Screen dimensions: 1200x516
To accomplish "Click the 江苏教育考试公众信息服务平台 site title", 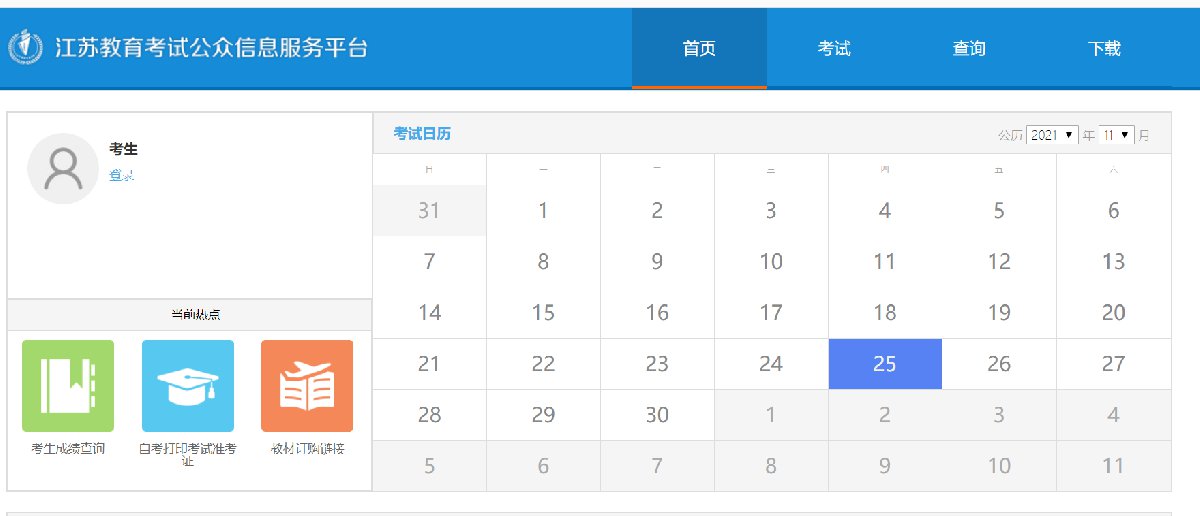I will [x=212, y=47].
